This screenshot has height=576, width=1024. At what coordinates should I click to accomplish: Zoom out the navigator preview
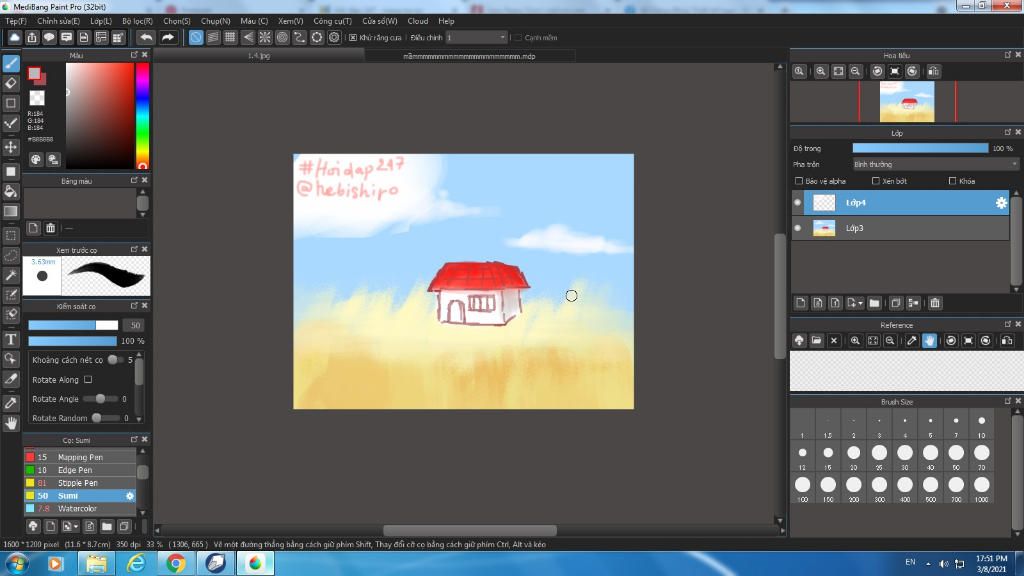tap(855, 71)
